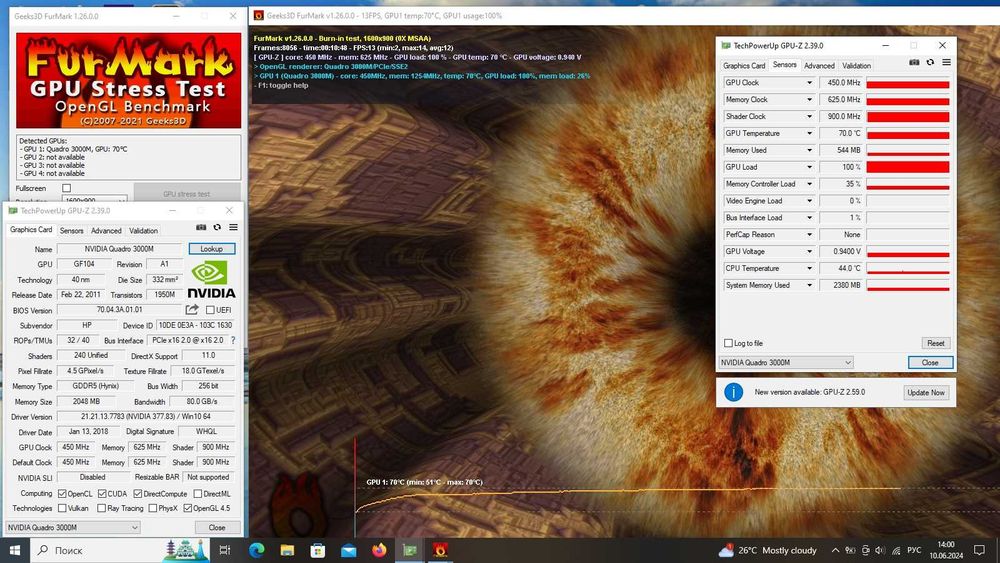Toggle DirectML checkbox
This screenshot has width=1000, height=563.
(198, 494)
